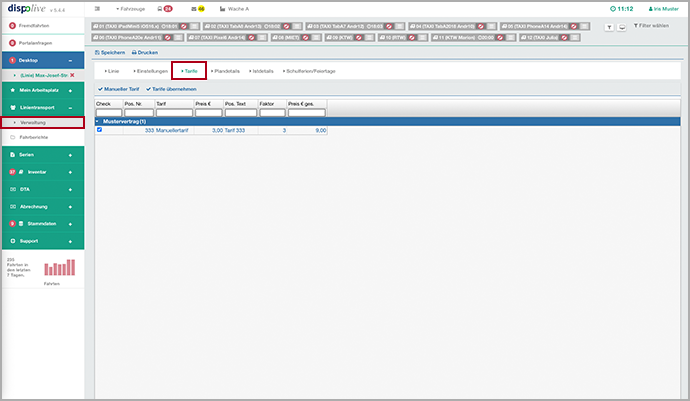Open the (Linie) Max-Josef-Str. desktop item
The width and height of the screenshot is (690, 401).
point(44,75)
